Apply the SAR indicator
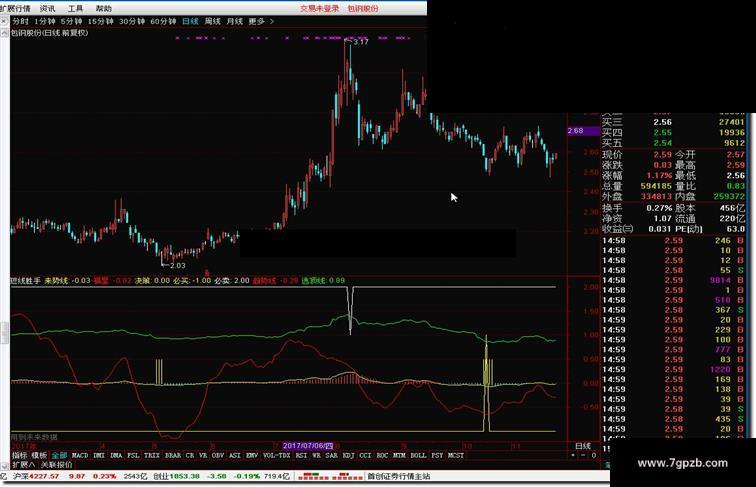 point(332,455)
